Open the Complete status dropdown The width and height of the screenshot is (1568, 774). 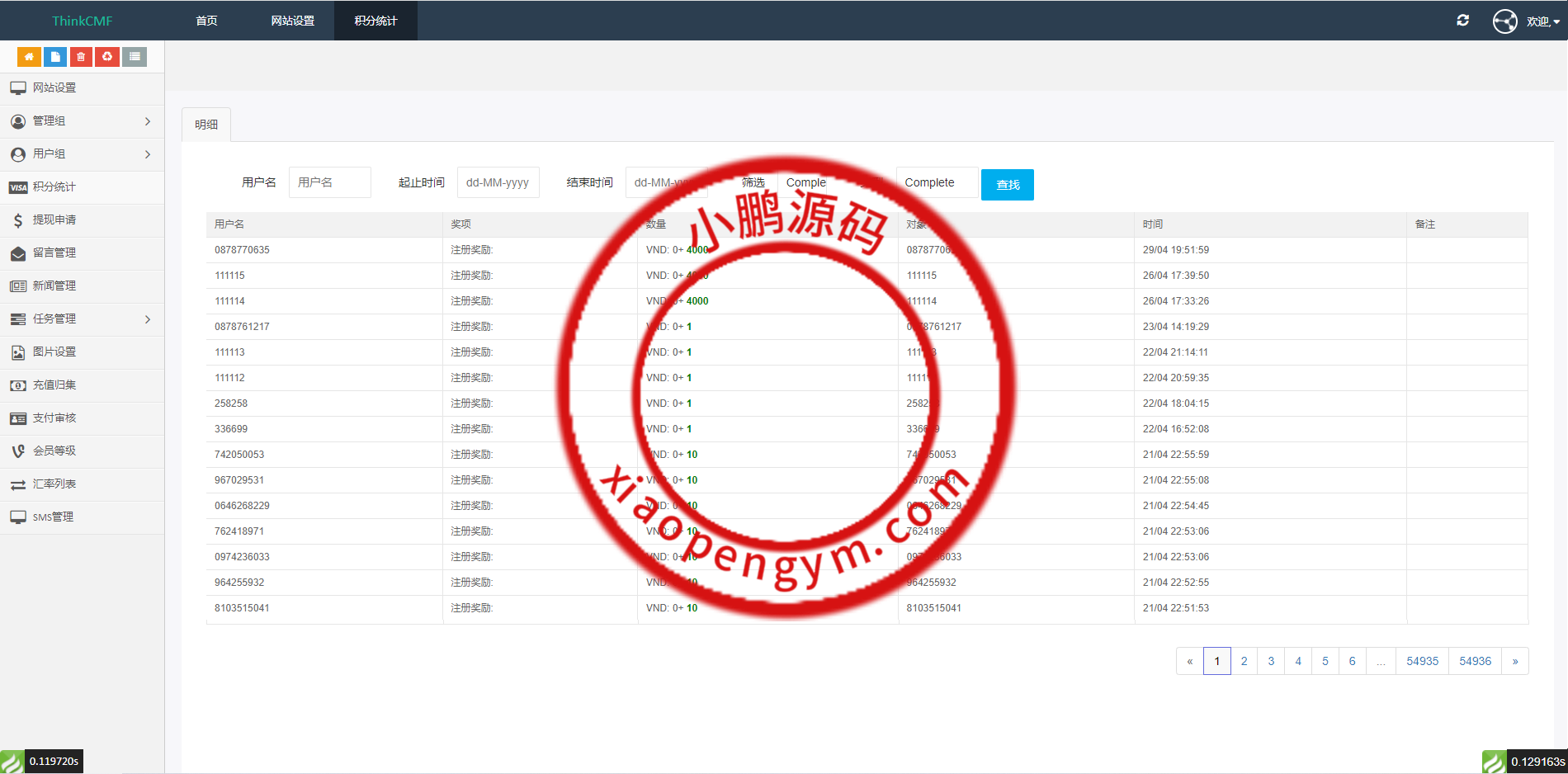(x=935, y=182)
